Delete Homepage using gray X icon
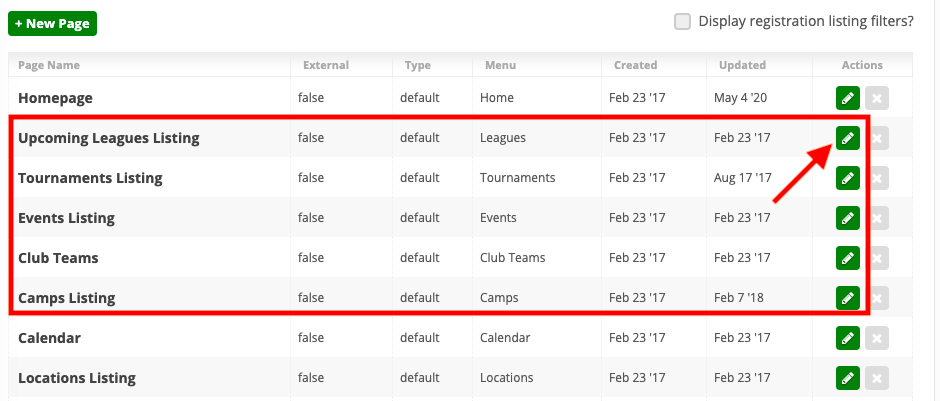The width and height of the screenshot is (940, 401). 876,98
